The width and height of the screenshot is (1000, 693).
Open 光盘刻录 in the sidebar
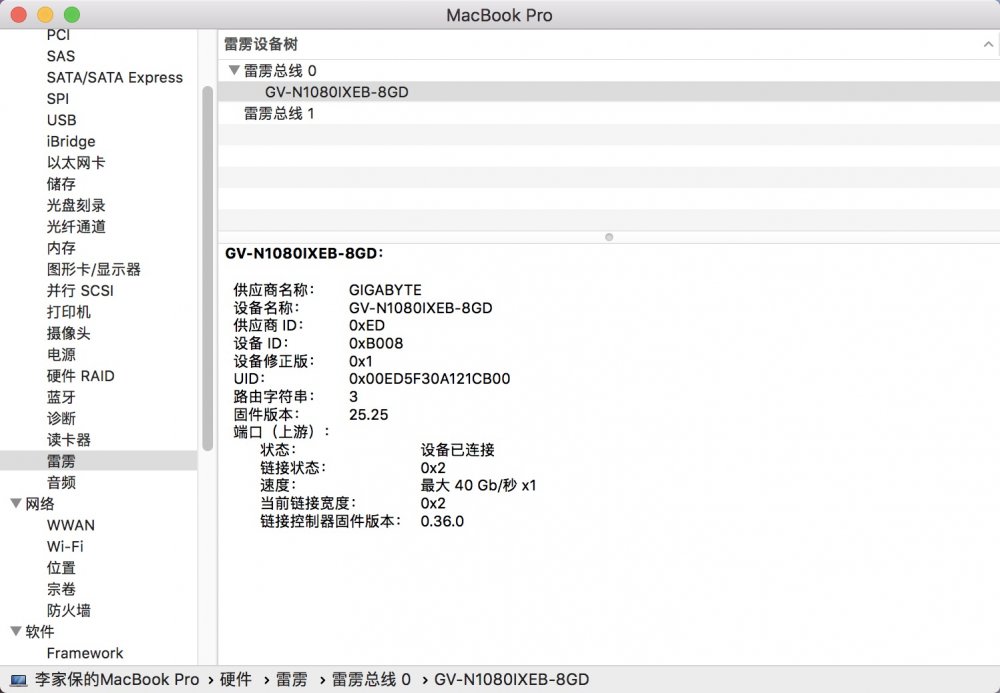(x=76, y=205)
